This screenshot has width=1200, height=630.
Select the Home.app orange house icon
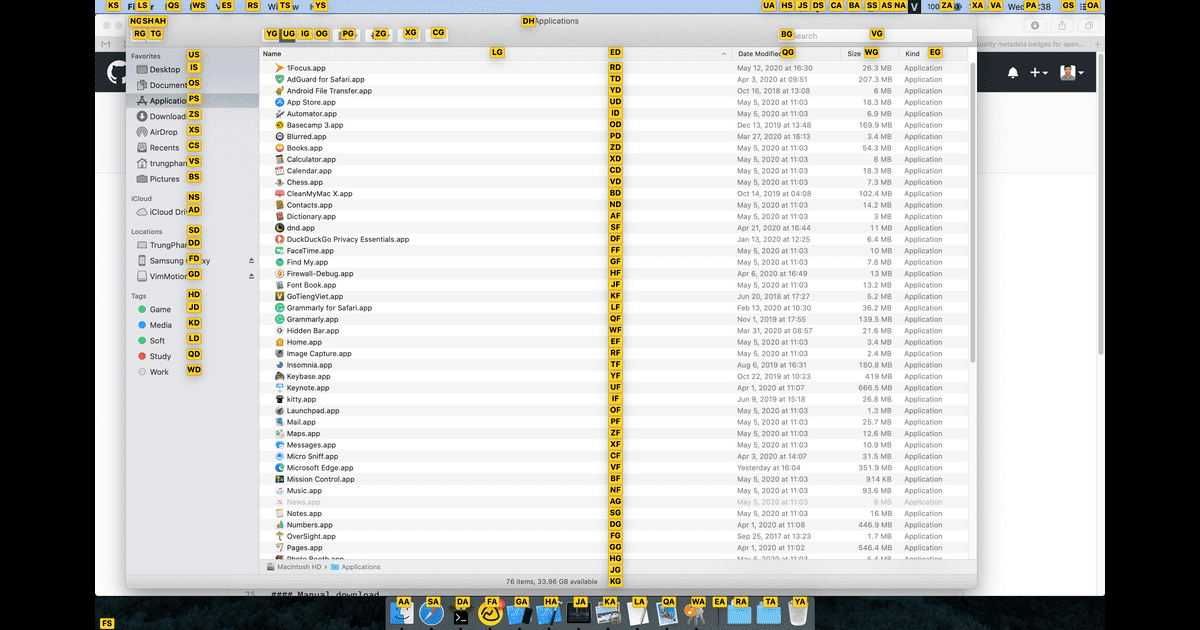pos(279,342)
